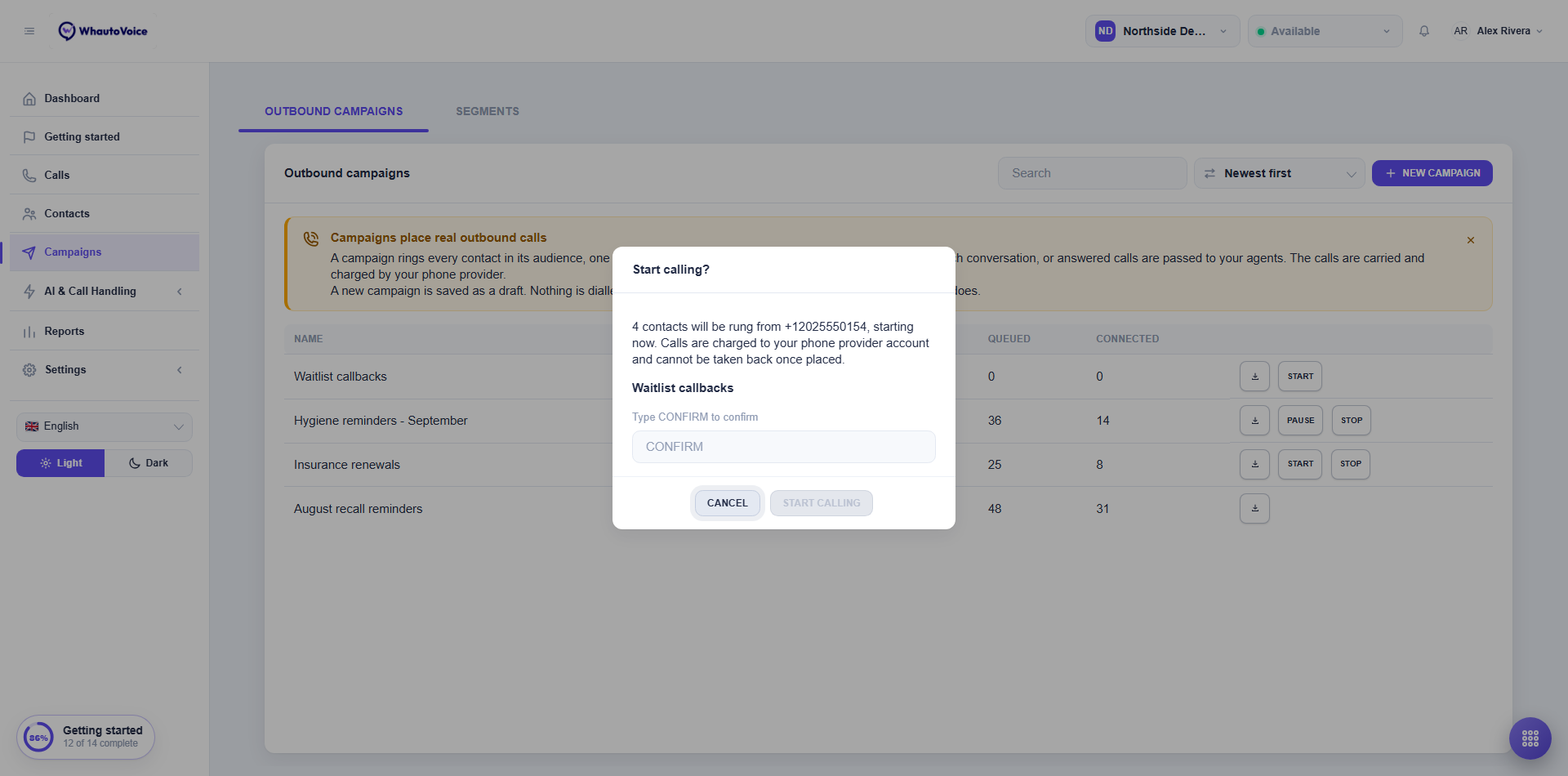This screenshot has height=776, width=1568.
Task: Click Start Calling button in dialog
Action: (822, 503)
